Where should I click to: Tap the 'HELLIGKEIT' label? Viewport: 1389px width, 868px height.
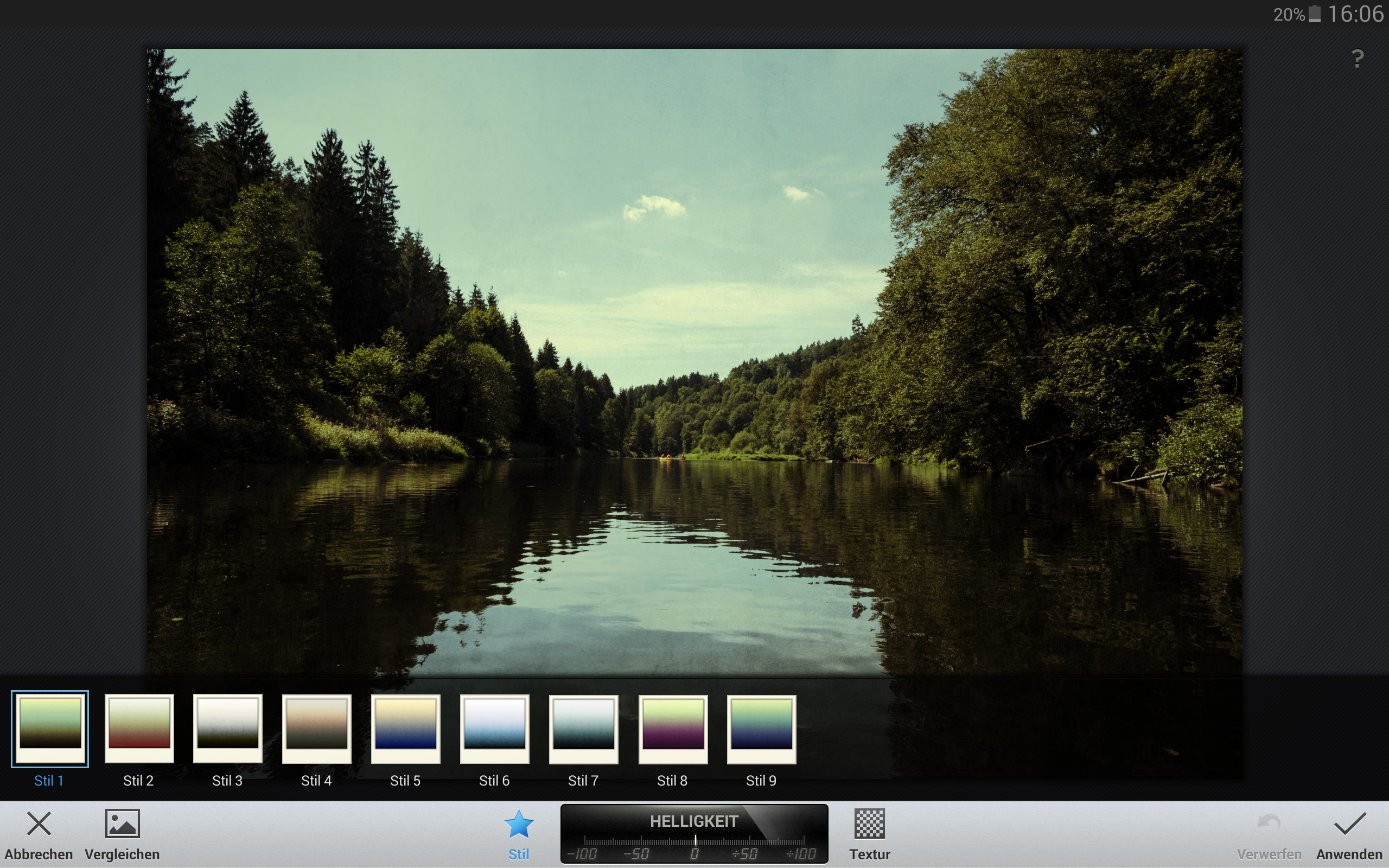pos(694,821)
